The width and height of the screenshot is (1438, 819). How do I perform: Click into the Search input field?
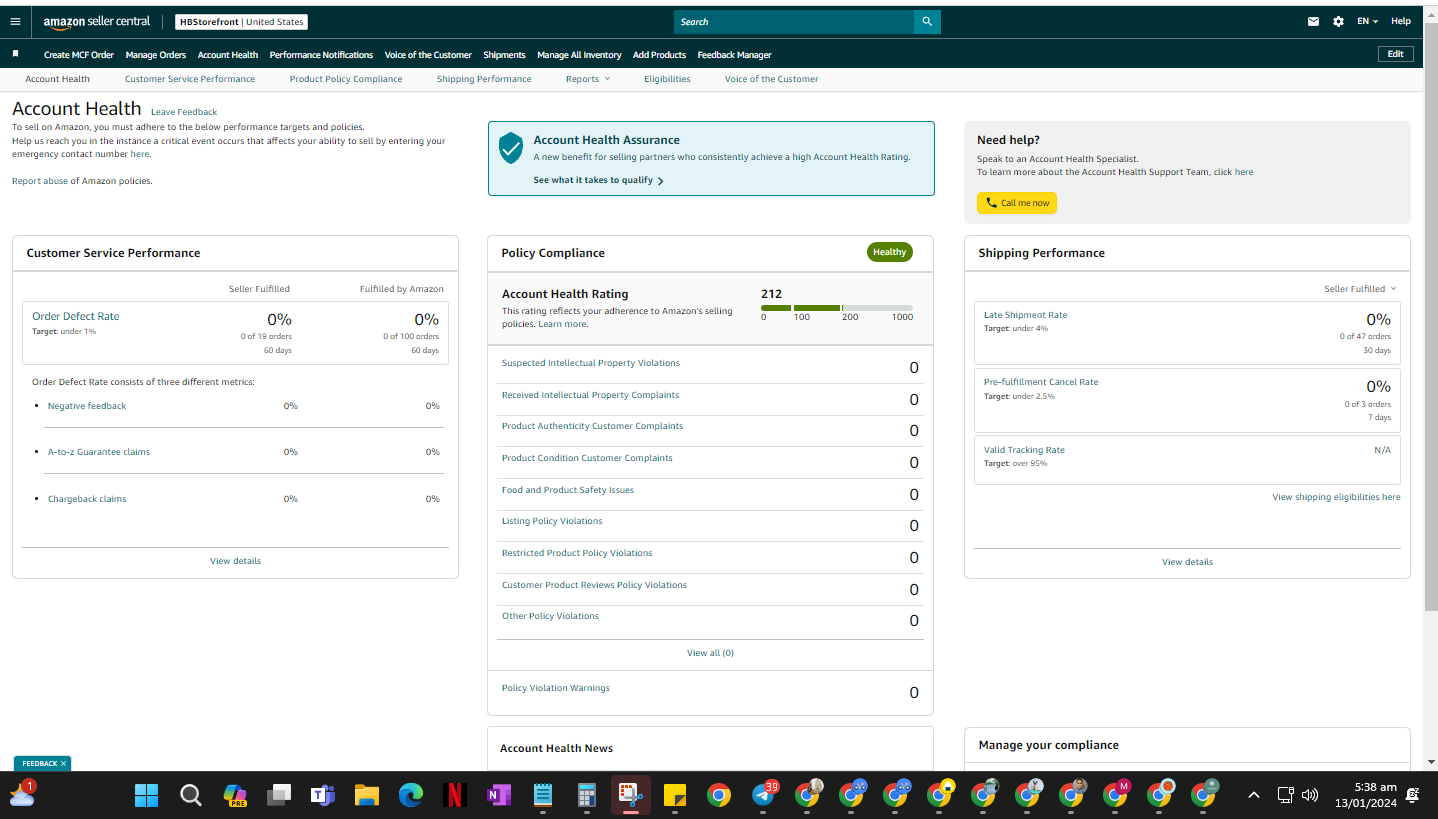click(794, 21)
